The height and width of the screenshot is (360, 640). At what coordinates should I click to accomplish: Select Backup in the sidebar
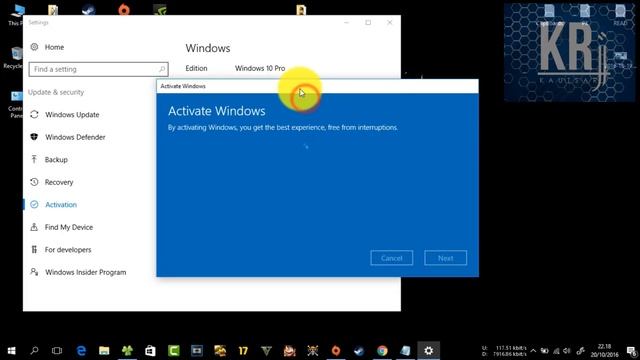pyautogui.click(x=49, y=160)
